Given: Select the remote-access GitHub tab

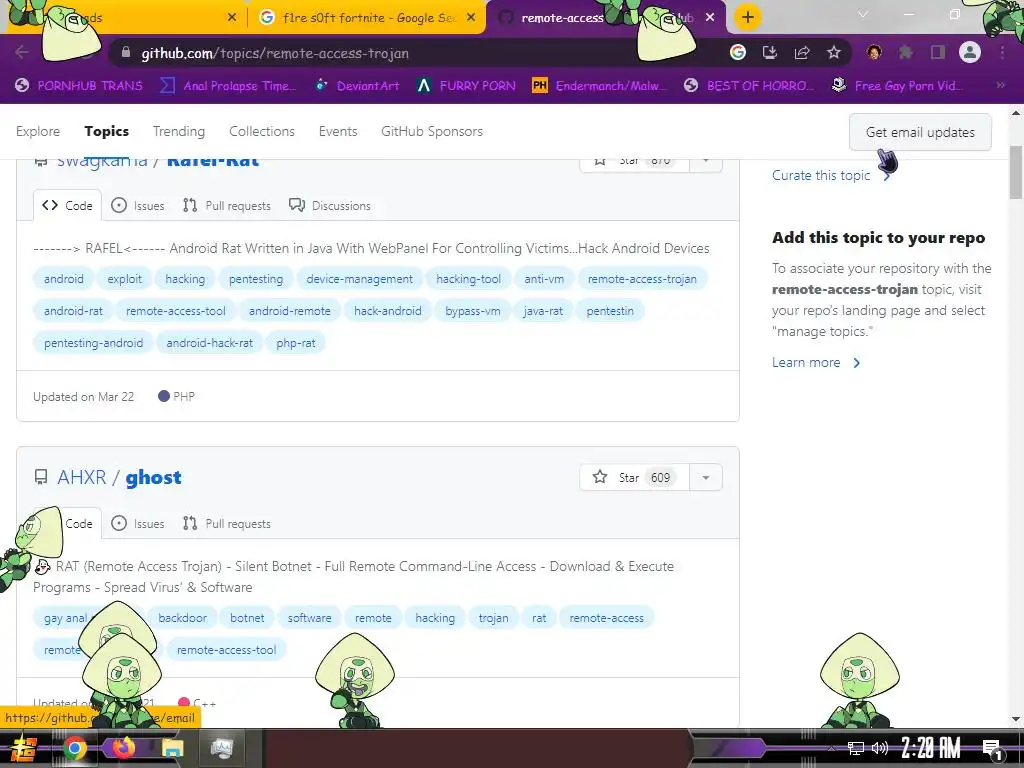Looking at the screenshot, I should [562, 18].
